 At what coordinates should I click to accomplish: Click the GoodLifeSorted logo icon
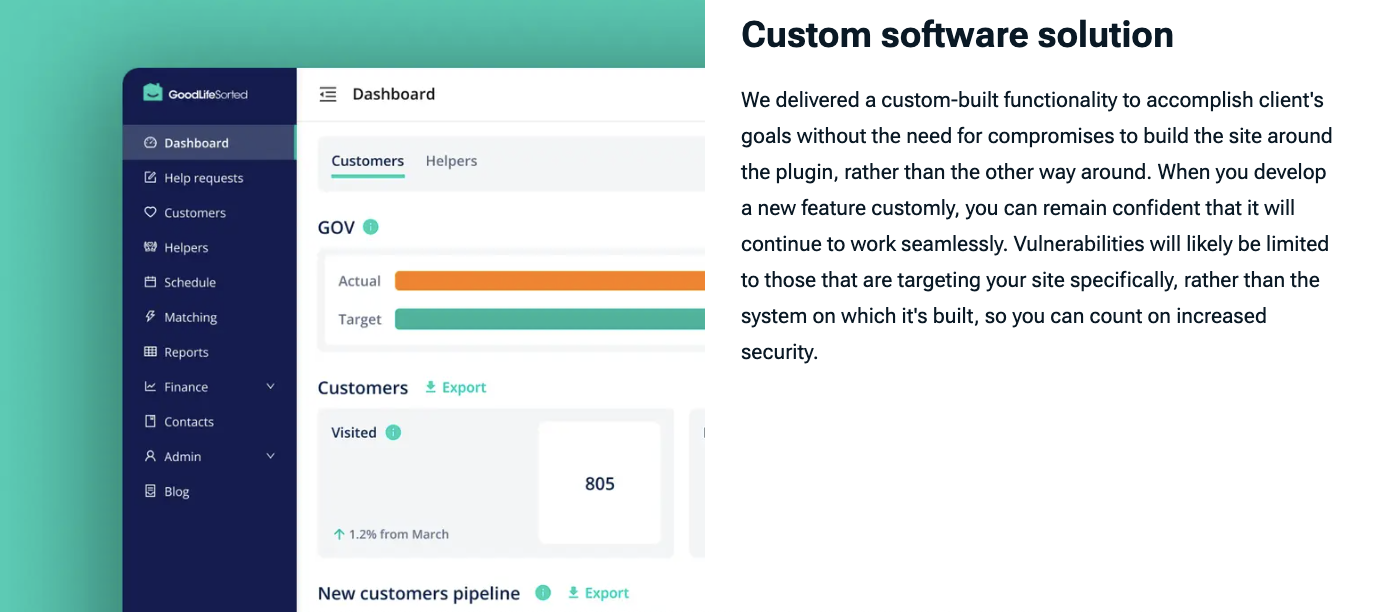152,93
